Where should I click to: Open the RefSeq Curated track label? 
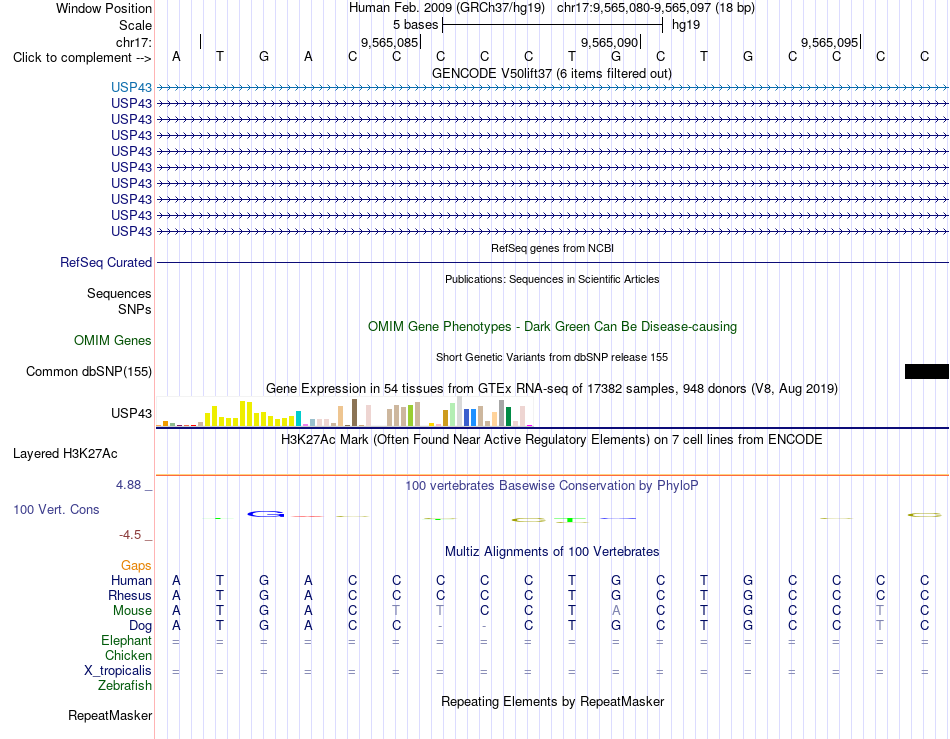(x=106, y=262)
